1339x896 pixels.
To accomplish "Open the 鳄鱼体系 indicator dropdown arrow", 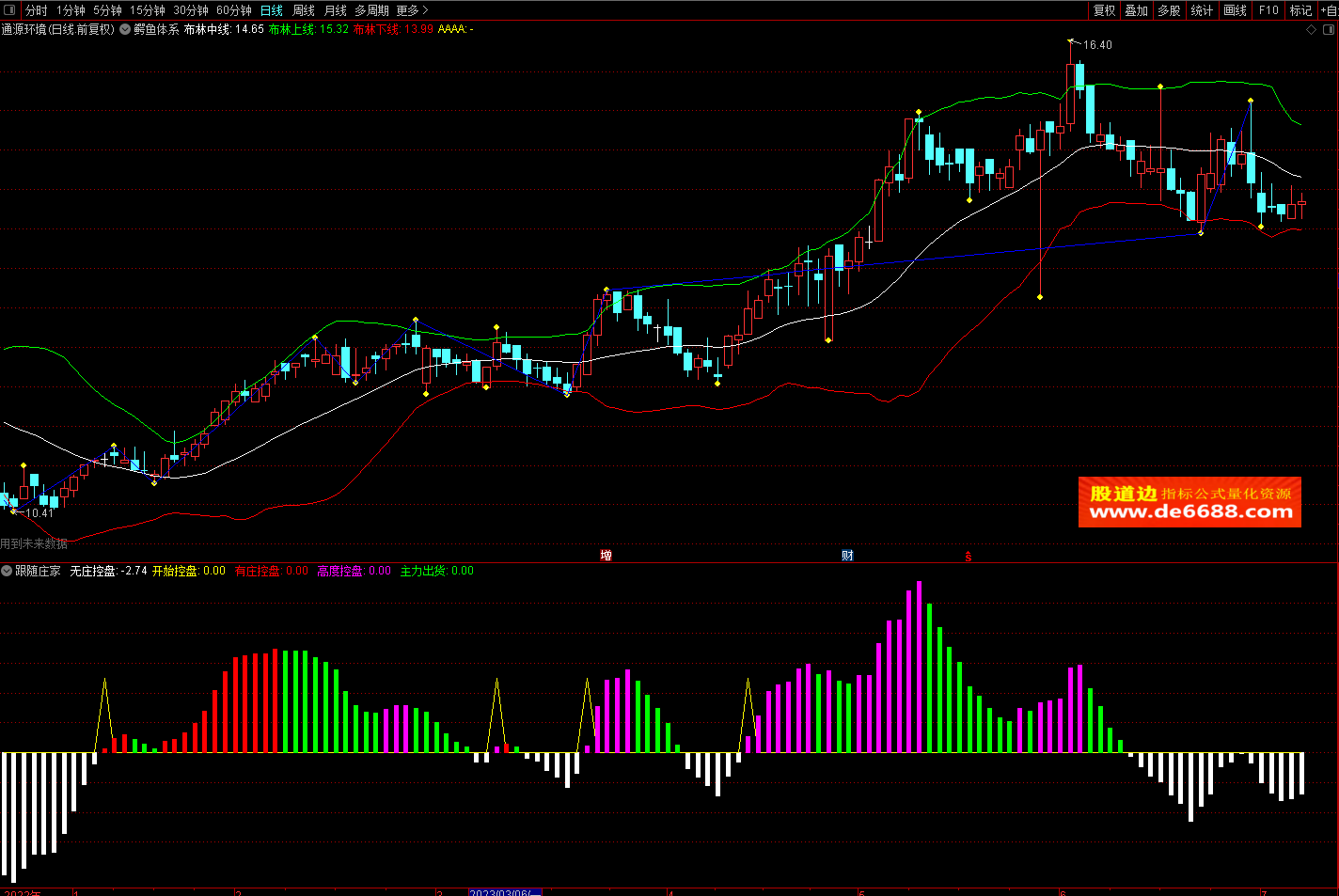I will 125,29.
